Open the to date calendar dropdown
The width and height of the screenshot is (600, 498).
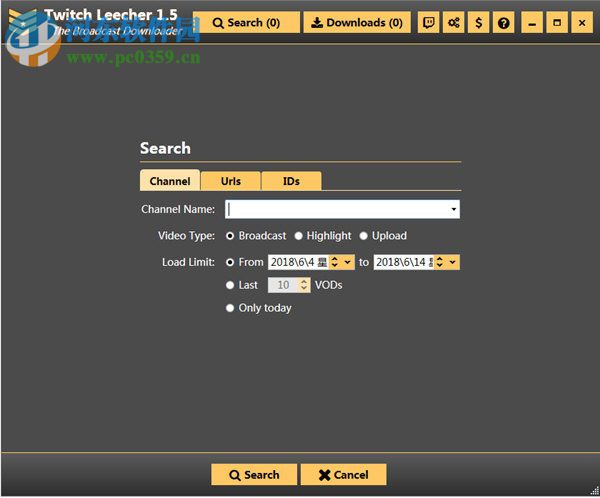(x=453, y=262)
